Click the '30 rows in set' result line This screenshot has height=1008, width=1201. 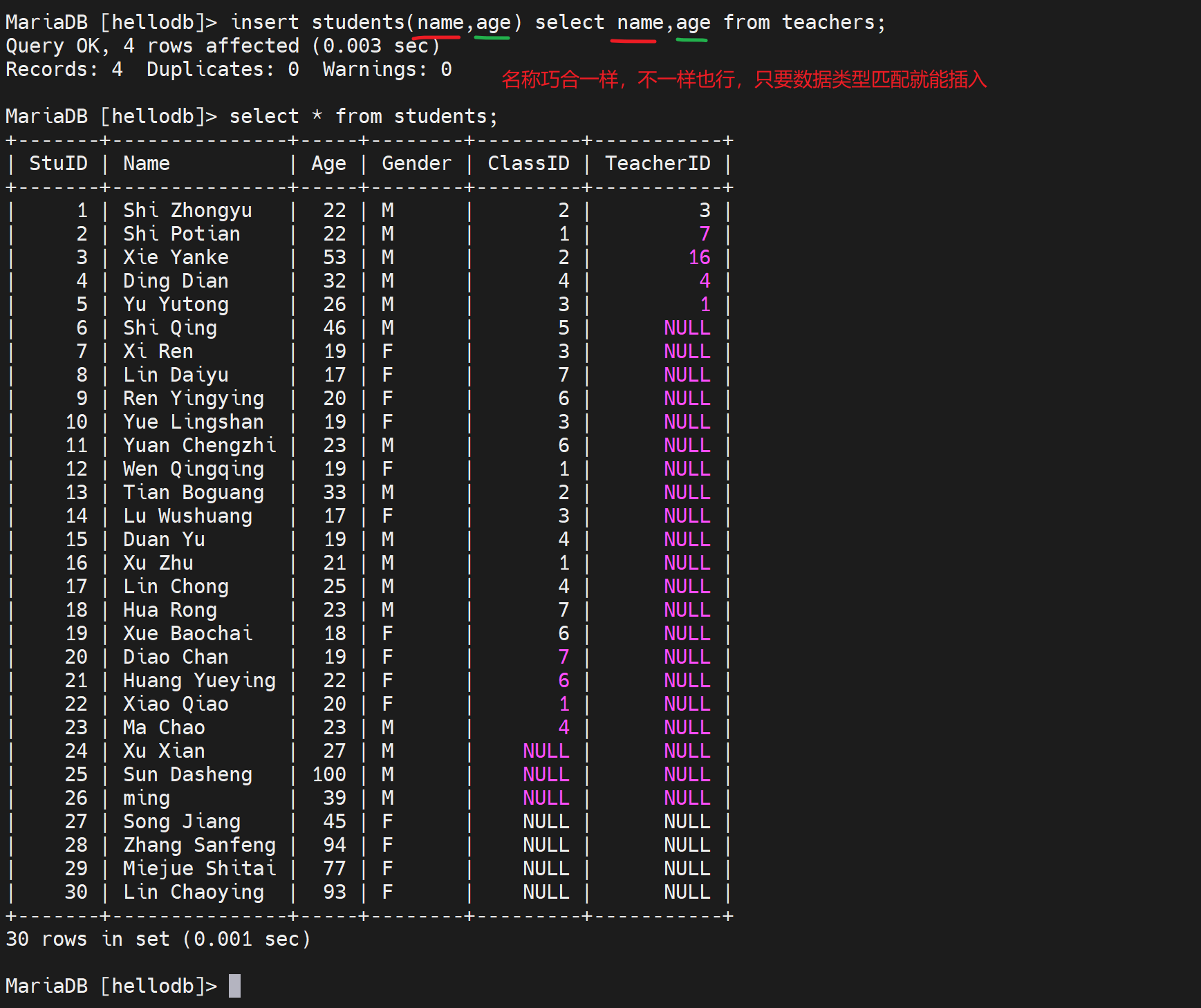pyautogui.click(x=158, y=939)
